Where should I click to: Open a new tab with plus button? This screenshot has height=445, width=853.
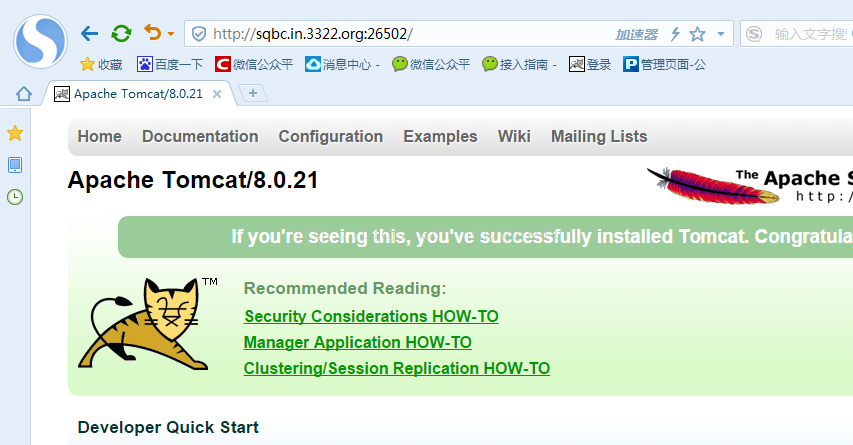click(253, 93)
